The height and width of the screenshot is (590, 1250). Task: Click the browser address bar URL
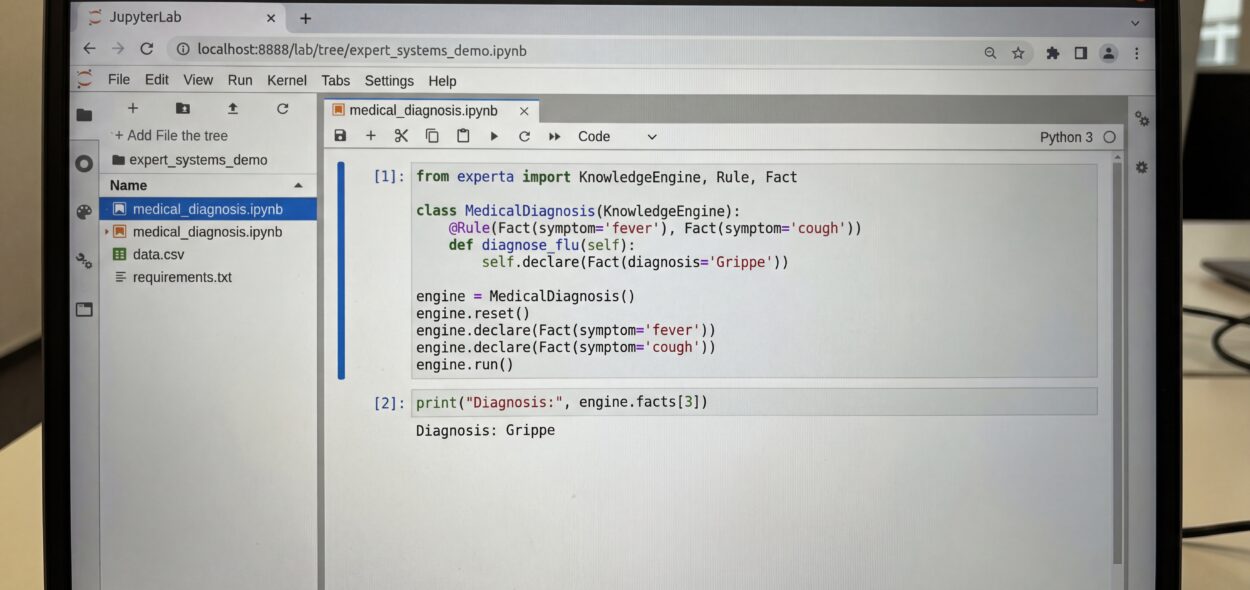(x=361, y=50)
